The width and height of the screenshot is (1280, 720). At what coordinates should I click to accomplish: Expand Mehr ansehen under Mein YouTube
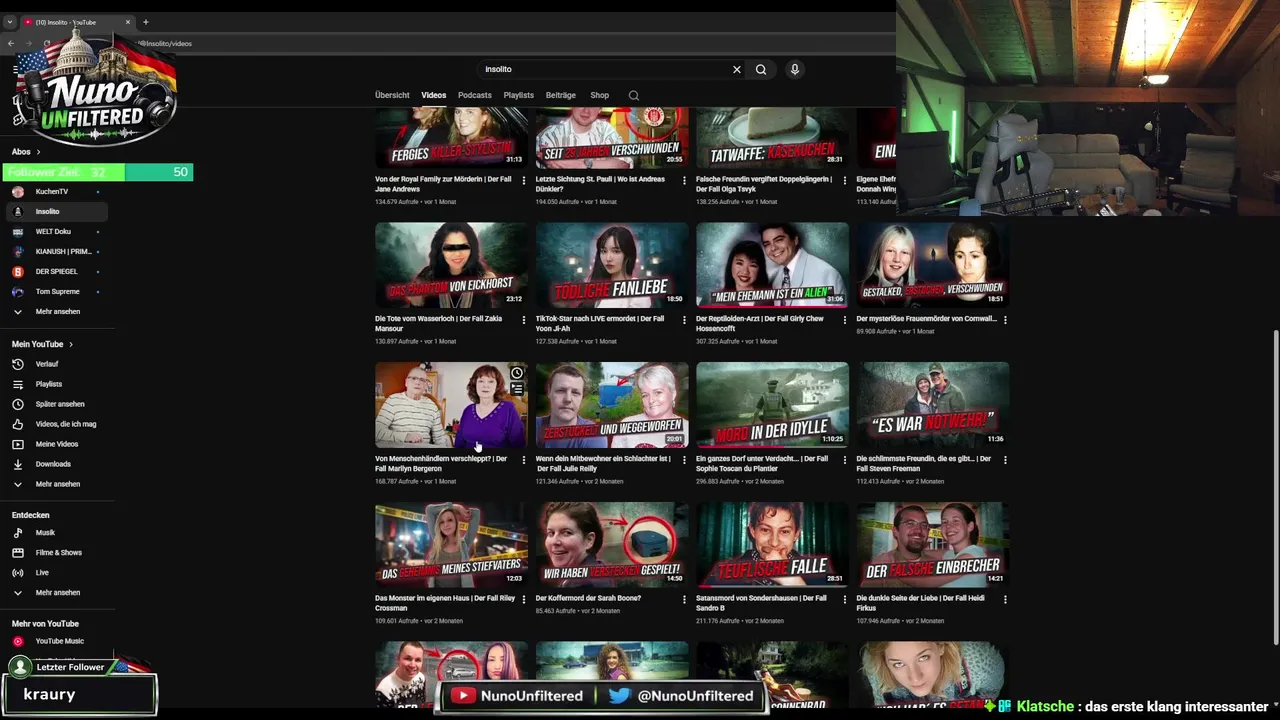coord(57,484)
